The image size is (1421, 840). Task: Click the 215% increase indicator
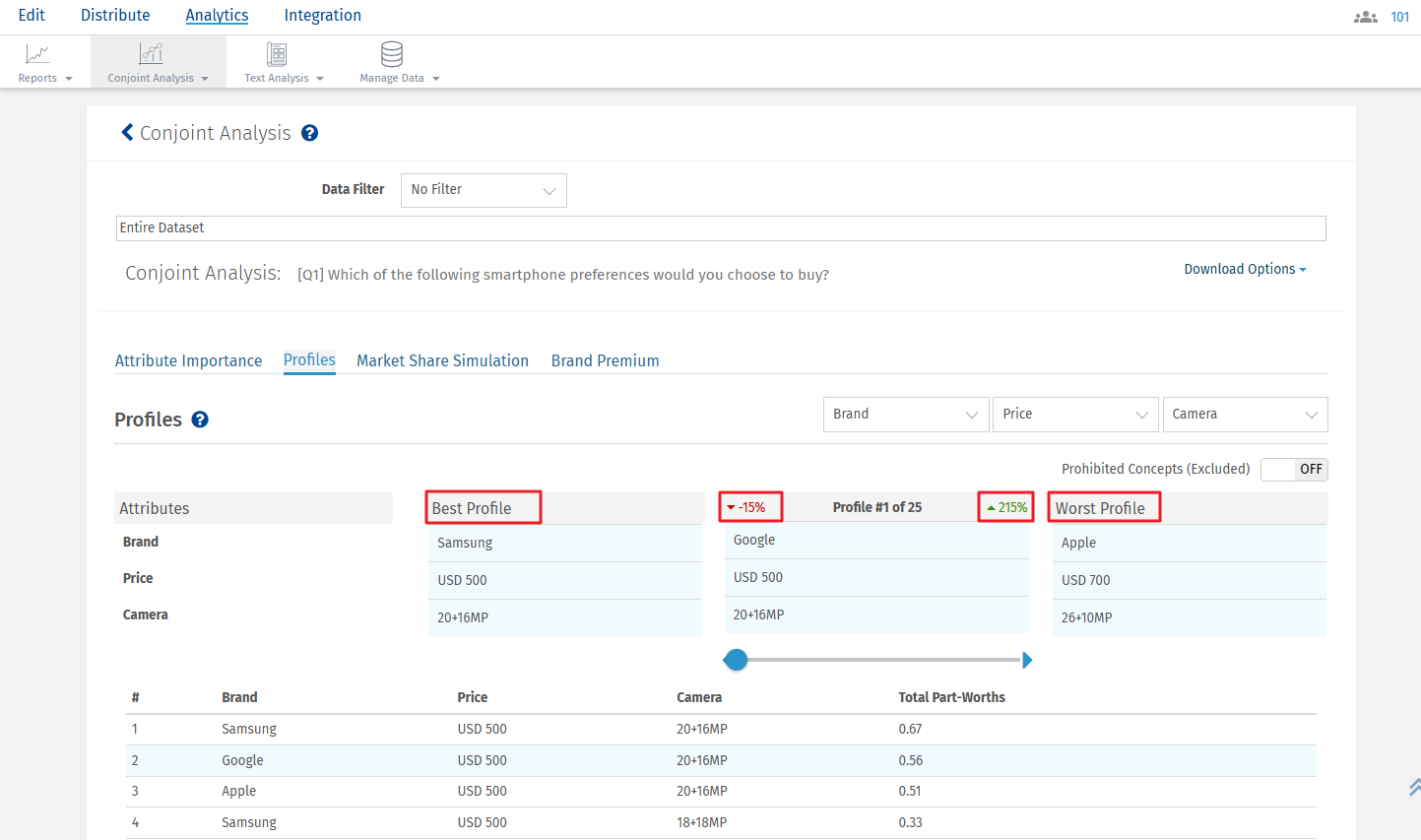pyautogui.click(x=1007, y=507)
